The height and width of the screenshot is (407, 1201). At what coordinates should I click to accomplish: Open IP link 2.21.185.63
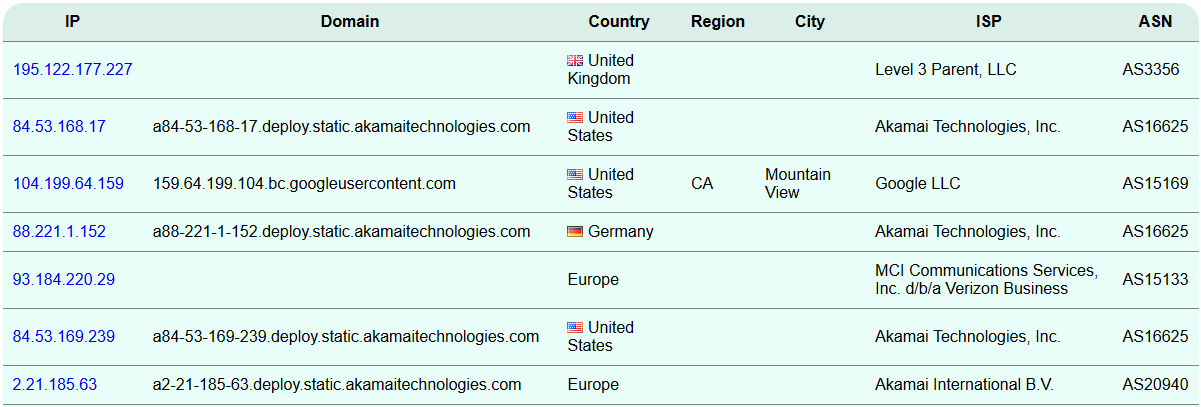pyautogui.click(x=55, y=385)
